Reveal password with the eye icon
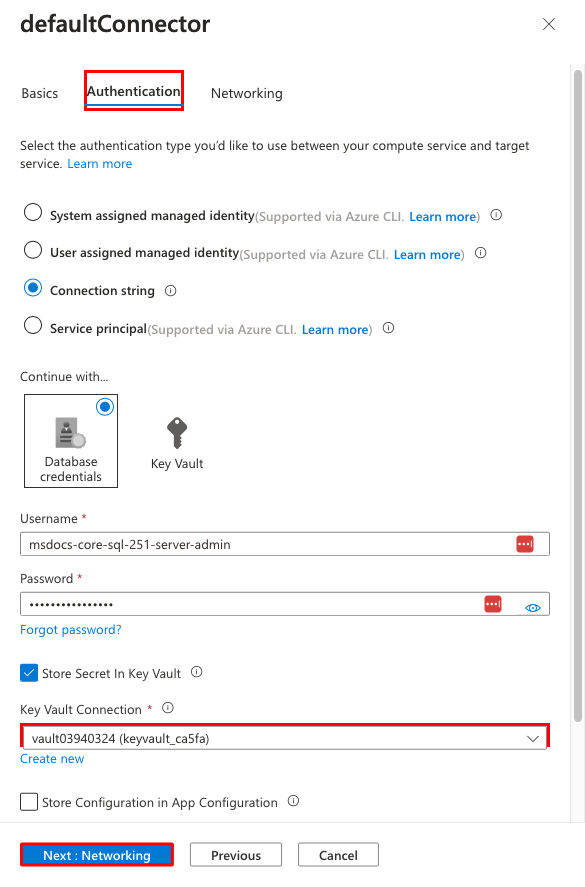This screenshot has height=887, width=585. (x=532, y=608)
